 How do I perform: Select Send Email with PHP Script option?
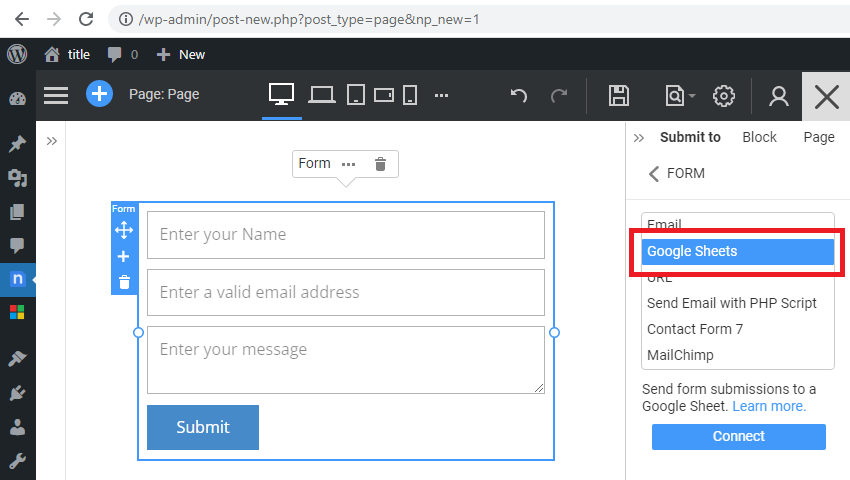(x=738, y=303)
